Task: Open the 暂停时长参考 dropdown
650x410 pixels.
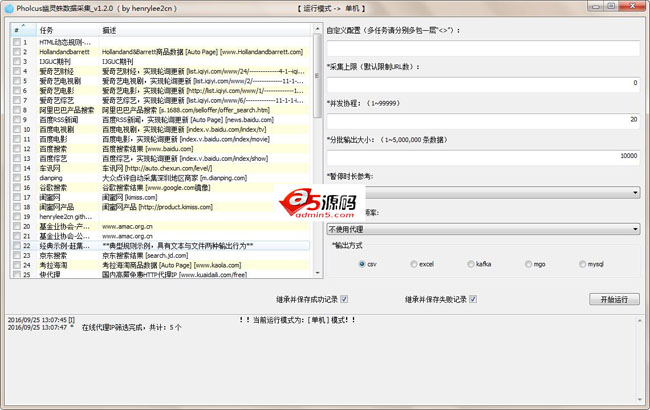Action: (x=483, y=193)
